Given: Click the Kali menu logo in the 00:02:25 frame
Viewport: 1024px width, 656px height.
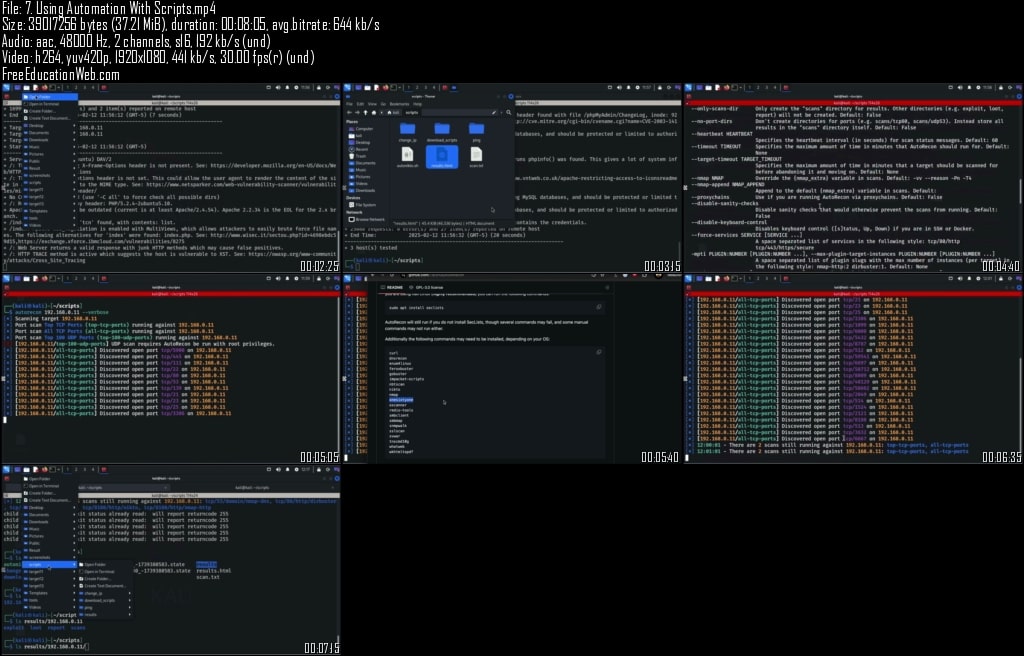Looking at the screenshot, I should (x=6, y=88).
